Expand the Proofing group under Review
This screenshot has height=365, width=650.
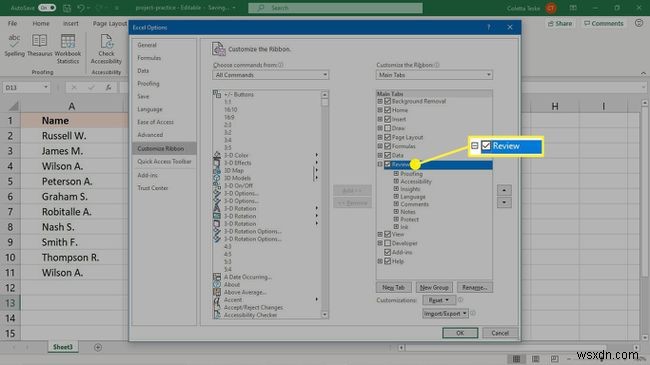pos(396,174)
